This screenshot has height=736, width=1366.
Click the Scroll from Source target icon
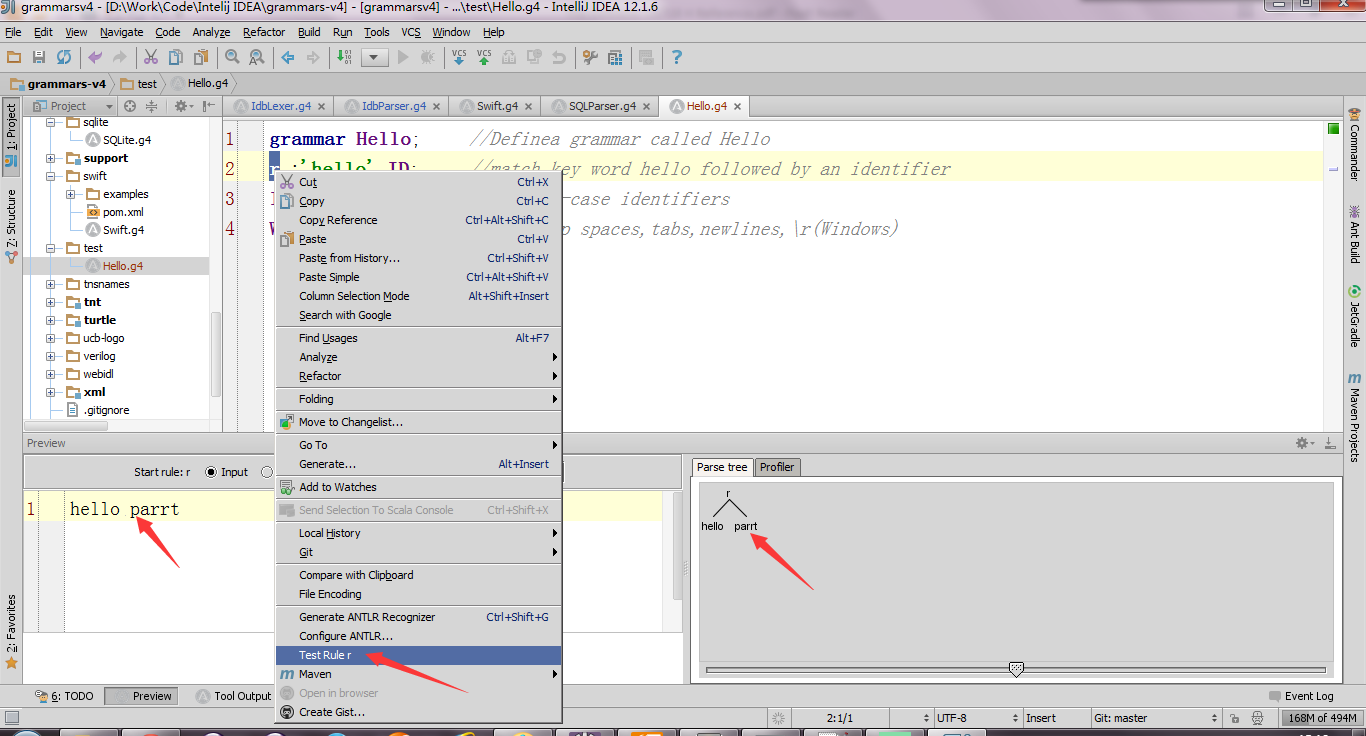tap(129, 106)
